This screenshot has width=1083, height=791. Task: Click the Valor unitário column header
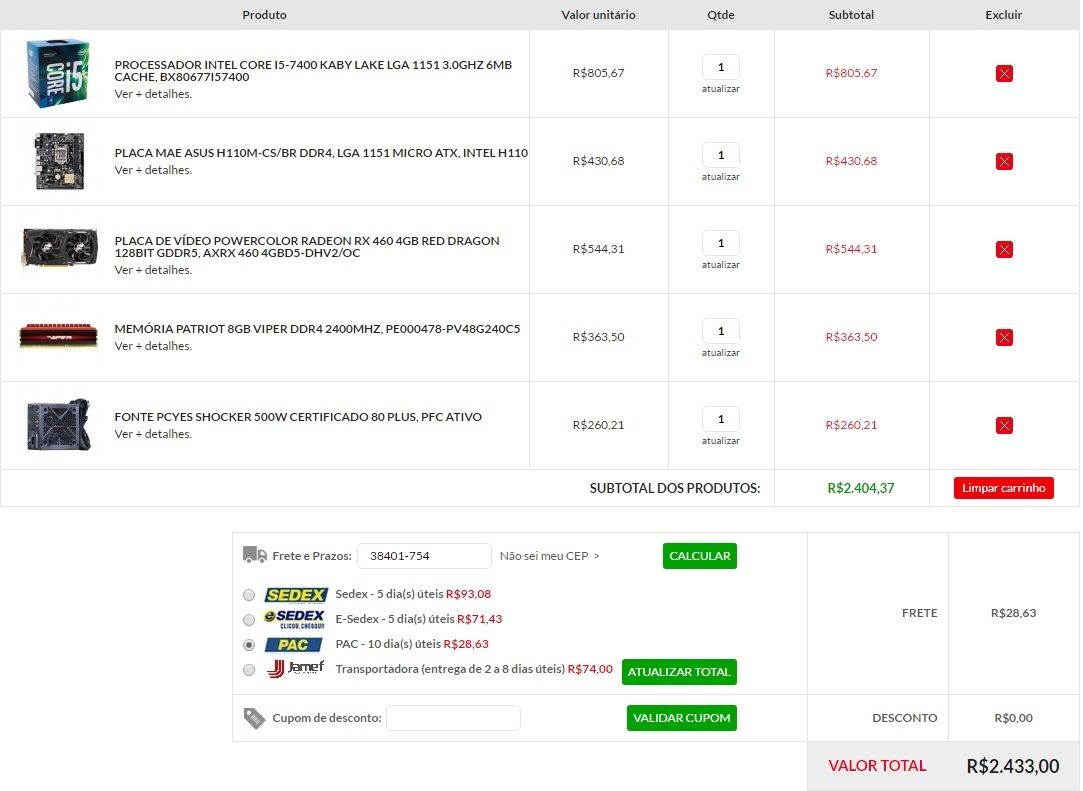598,15
